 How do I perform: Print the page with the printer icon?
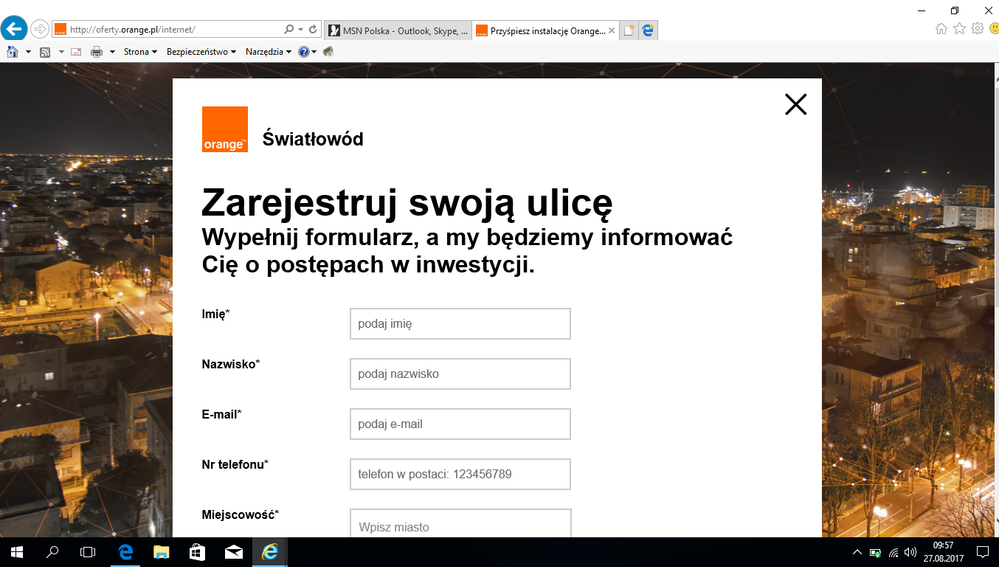click(x=97, y=52)
